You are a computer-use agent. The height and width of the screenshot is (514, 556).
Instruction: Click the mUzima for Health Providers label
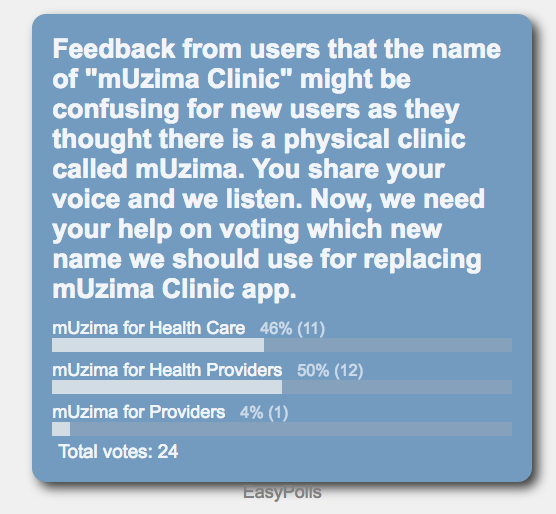coord(167,370)
